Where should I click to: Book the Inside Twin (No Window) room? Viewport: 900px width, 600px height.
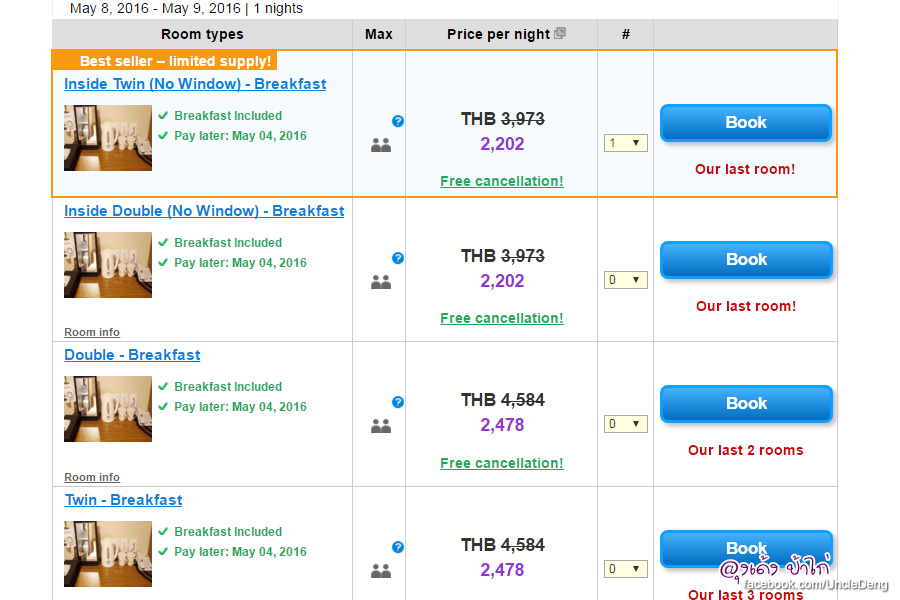pos(745,123)
